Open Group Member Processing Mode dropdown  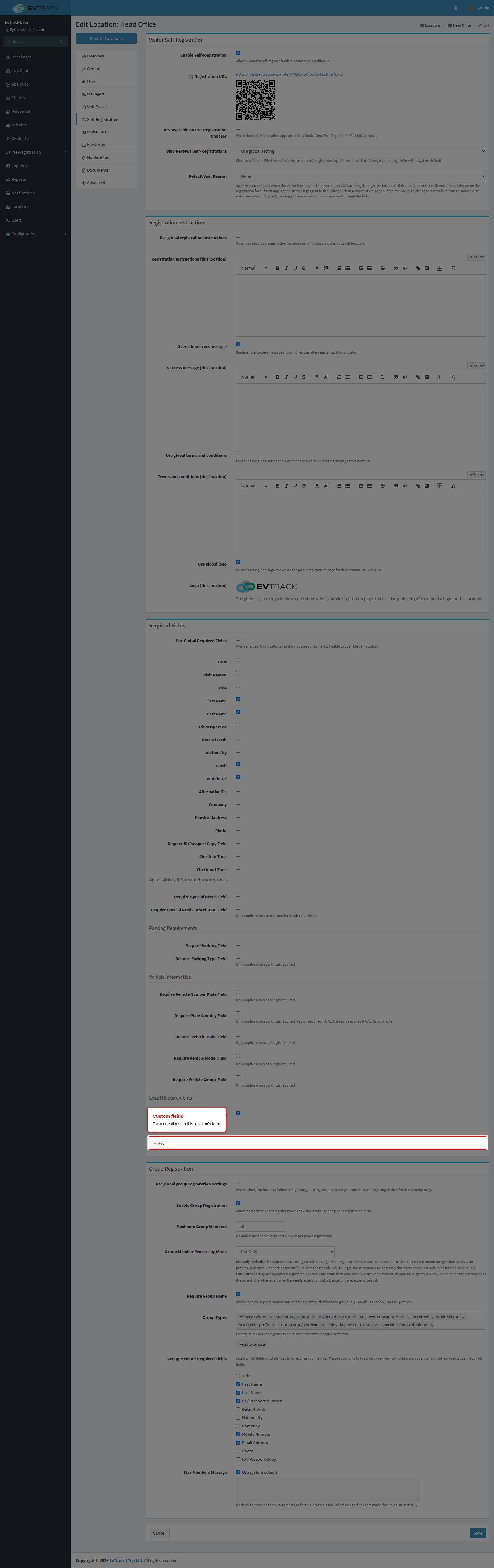pyautogui.click(x=285, y=1252)
